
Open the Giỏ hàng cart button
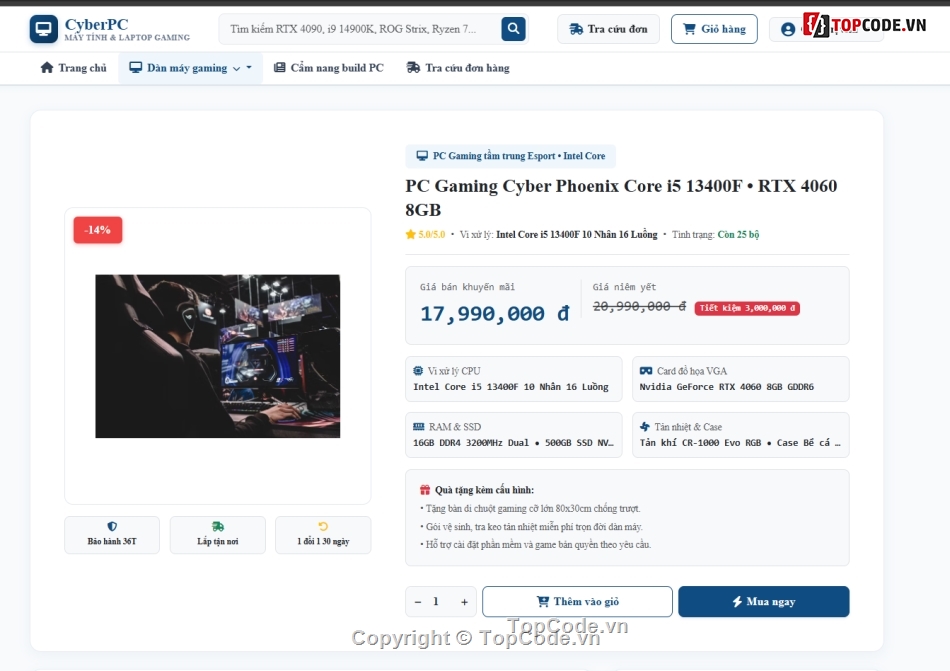point(714,29)
